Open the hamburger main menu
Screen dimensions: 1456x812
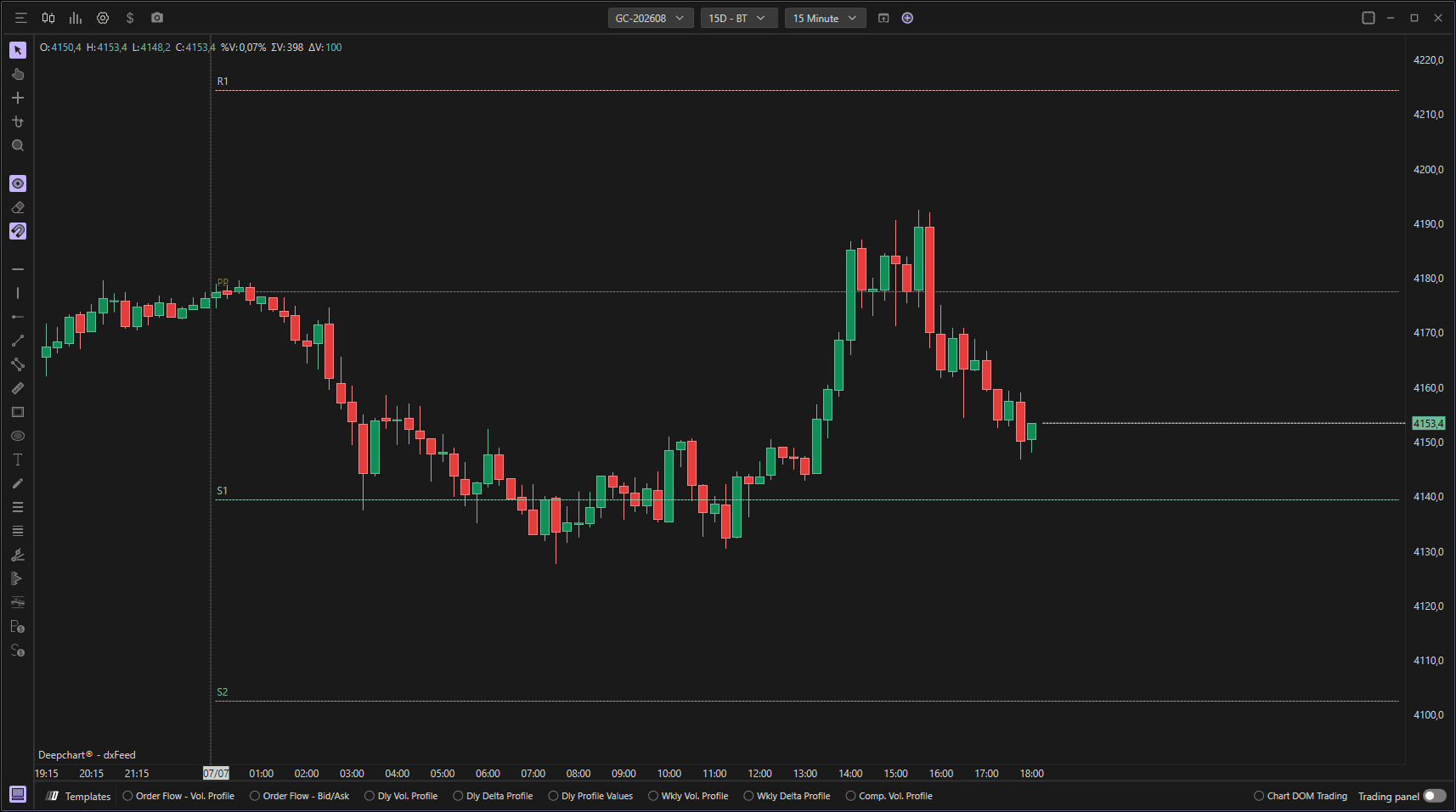pos(21,18)
